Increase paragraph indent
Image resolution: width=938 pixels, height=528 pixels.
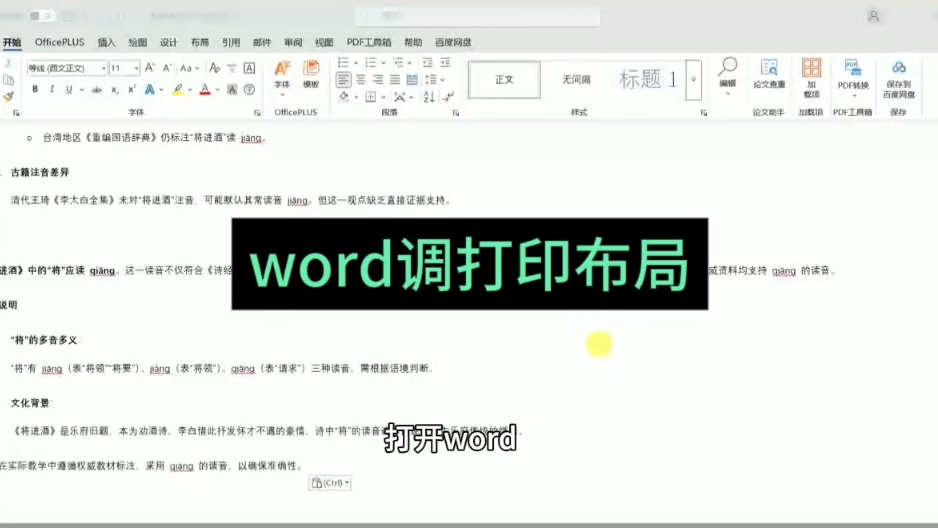(x=445, y=62)
